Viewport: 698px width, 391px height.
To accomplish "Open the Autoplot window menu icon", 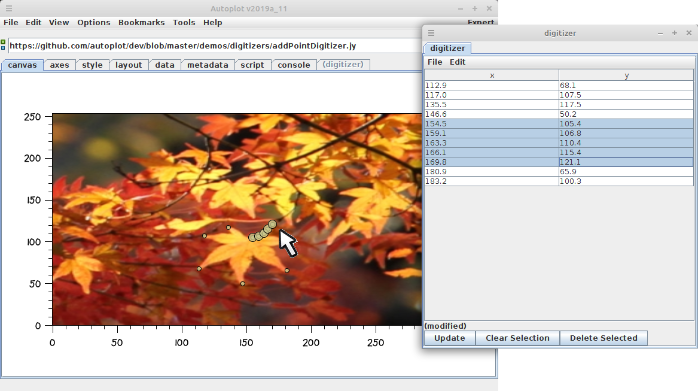I will [9, 8].
